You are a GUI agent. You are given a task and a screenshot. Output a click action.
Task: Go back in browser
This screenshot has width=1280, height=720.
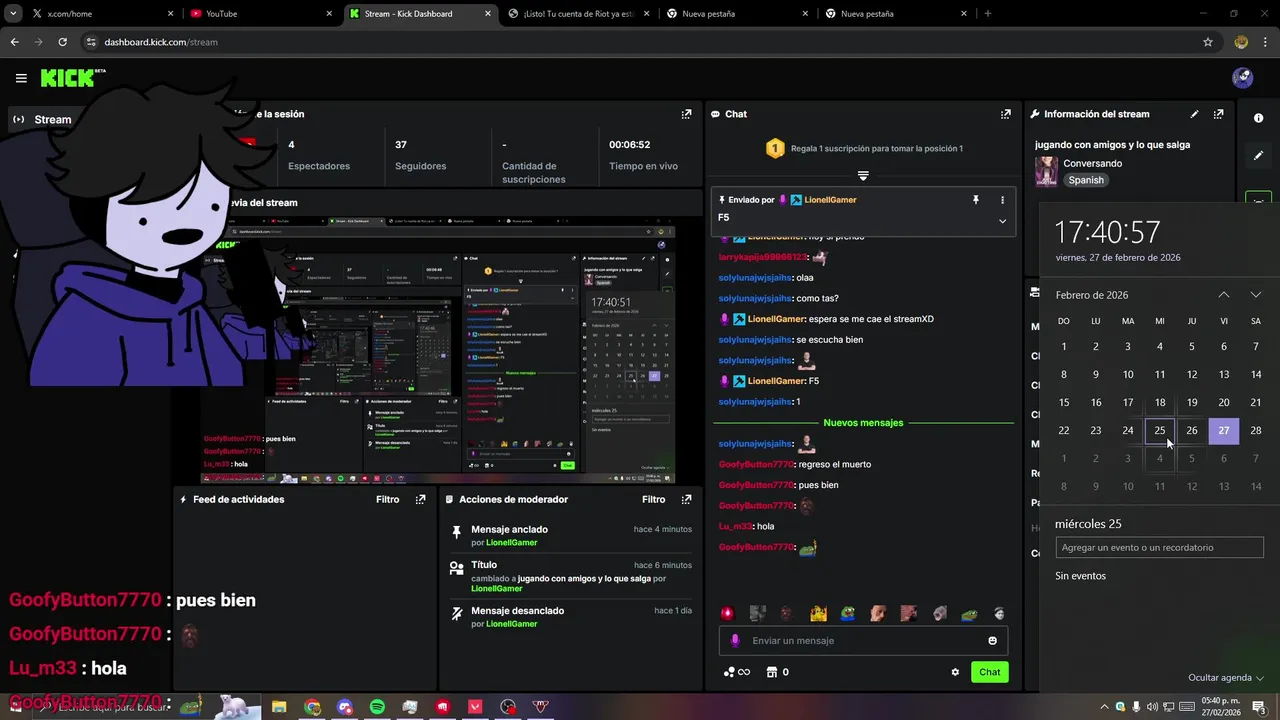[x=14, y=42]
